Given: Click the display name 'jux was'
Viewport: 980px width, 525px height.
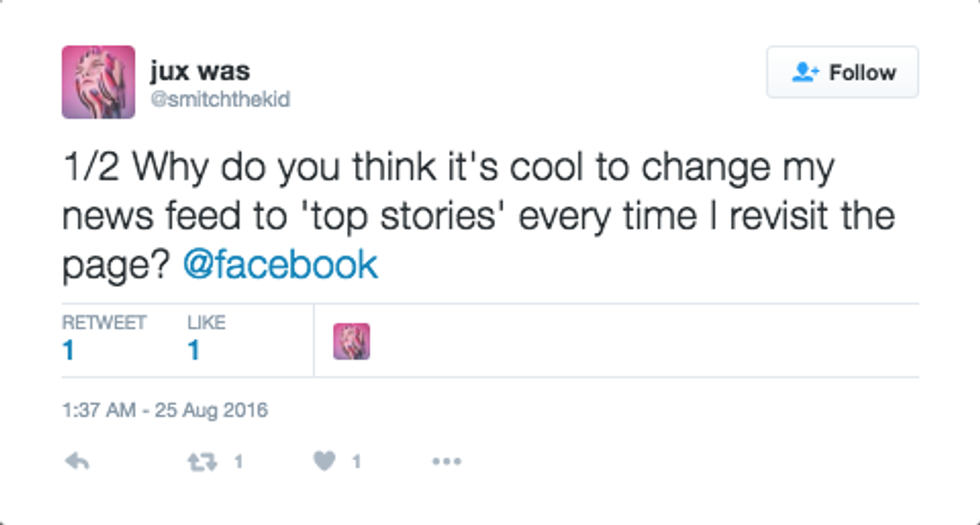Looking at the screenshot, I should pyautogui.click(x=199, y=71).
